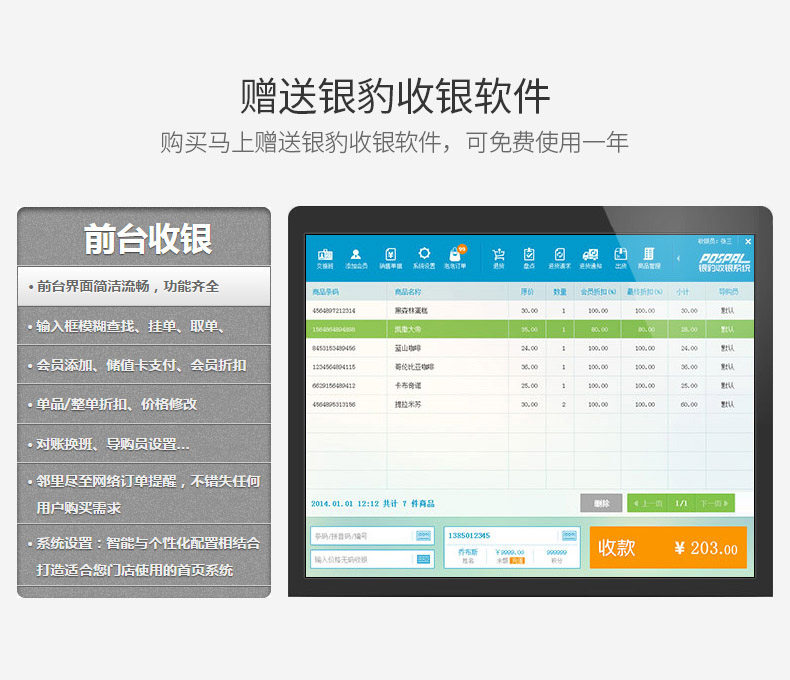The height and width of the screenshot is (680, 790).
Task: Select the 黑森林蛋糕 product row
Action: tap(530, 311)
